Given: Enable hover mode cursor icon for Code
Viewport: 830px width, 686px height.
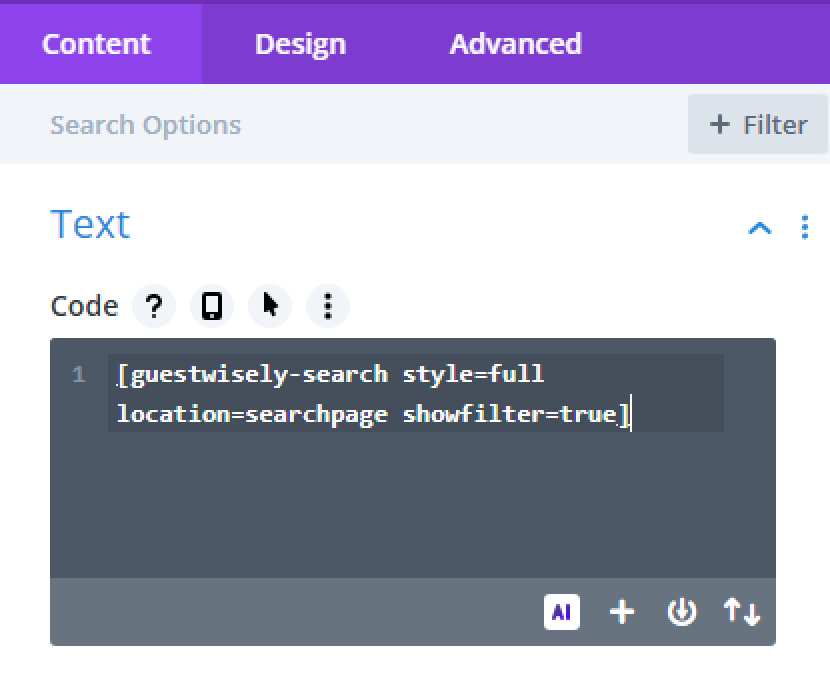Looking at the screenshot, I should [x=270, y=306].
